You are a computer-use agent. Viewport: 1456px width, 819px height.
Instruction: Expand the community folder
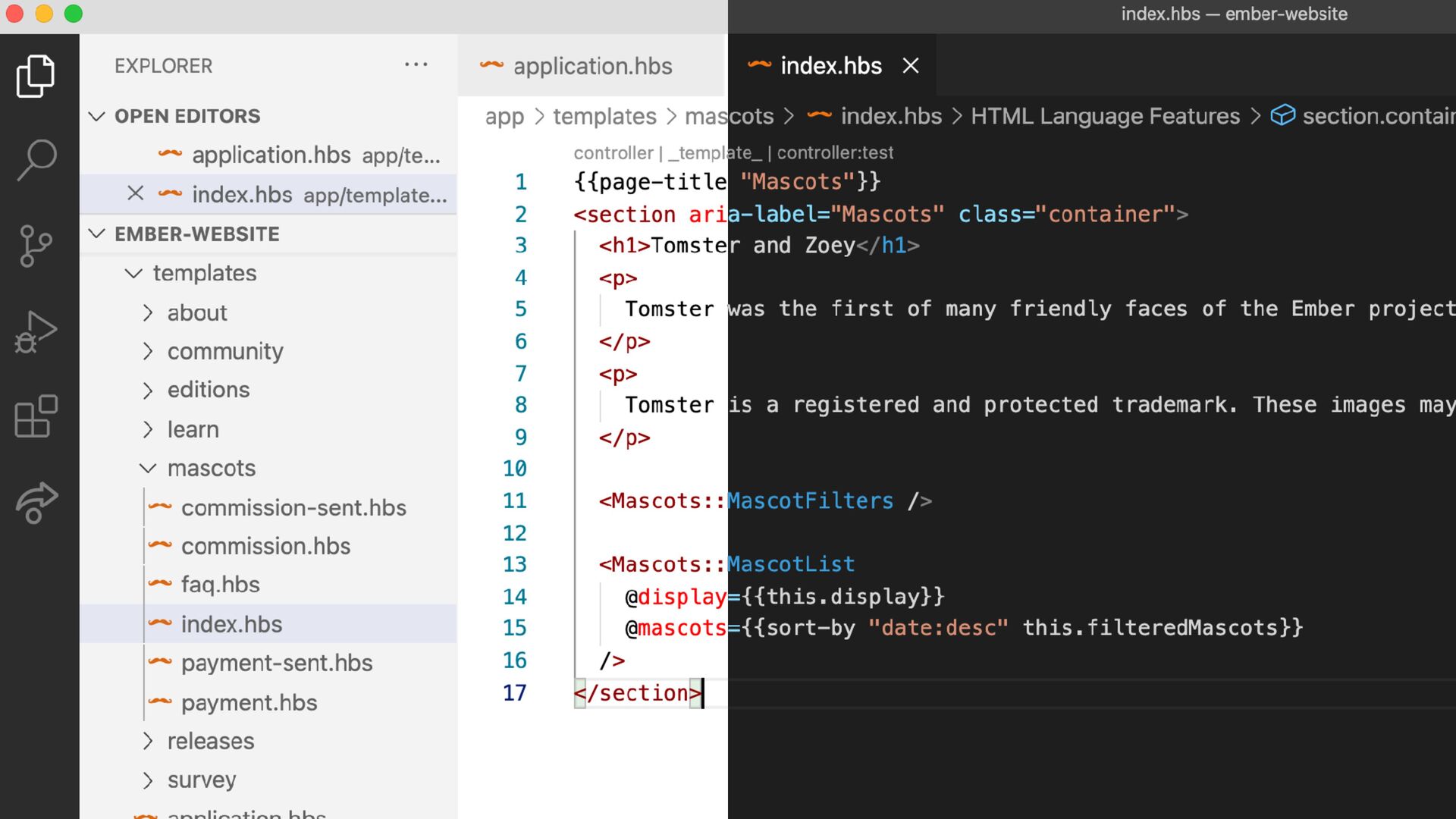[x=148, y=351]
